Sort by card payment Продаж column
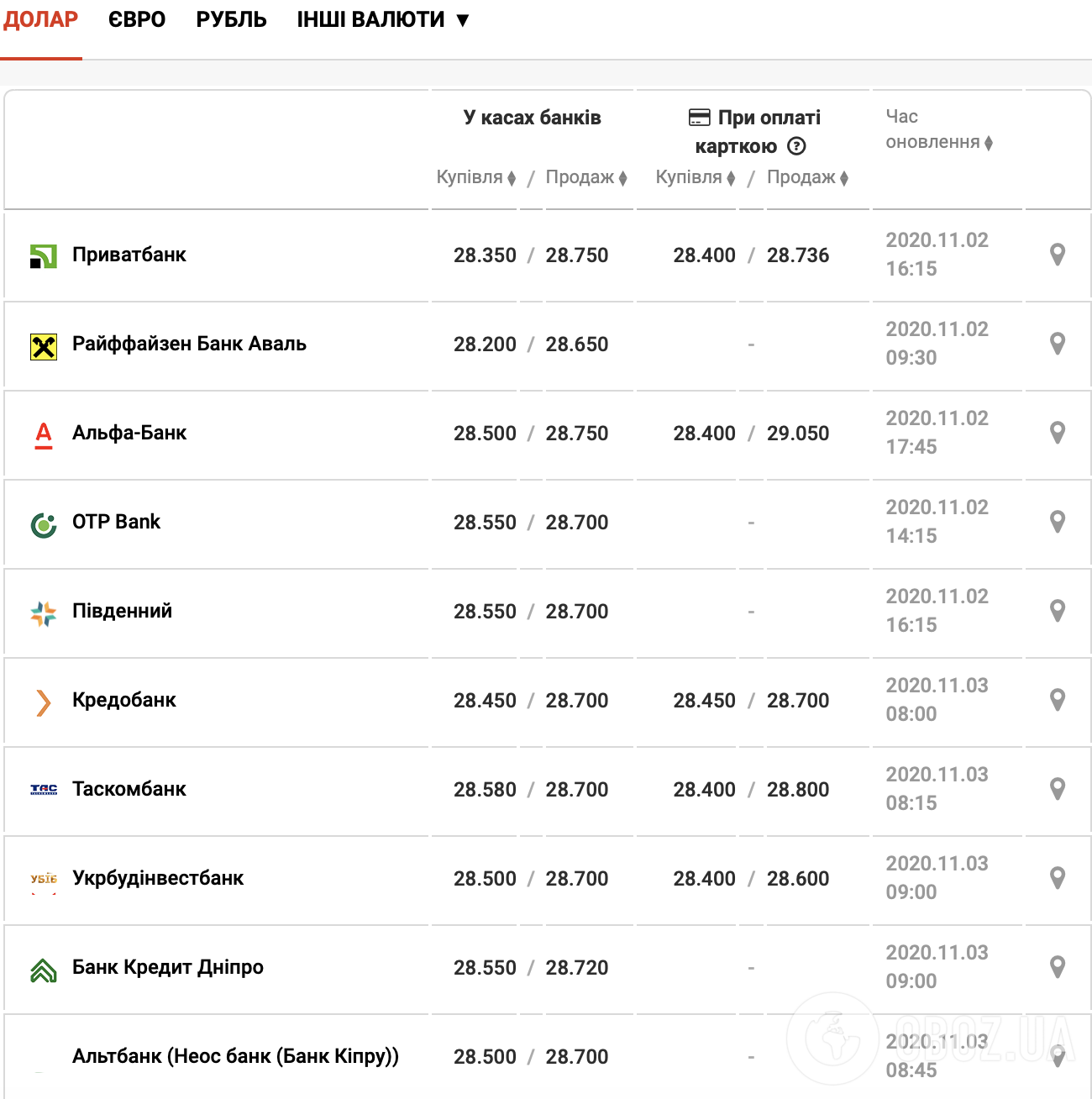The image size is (1092, 1099). pos(808,177)
